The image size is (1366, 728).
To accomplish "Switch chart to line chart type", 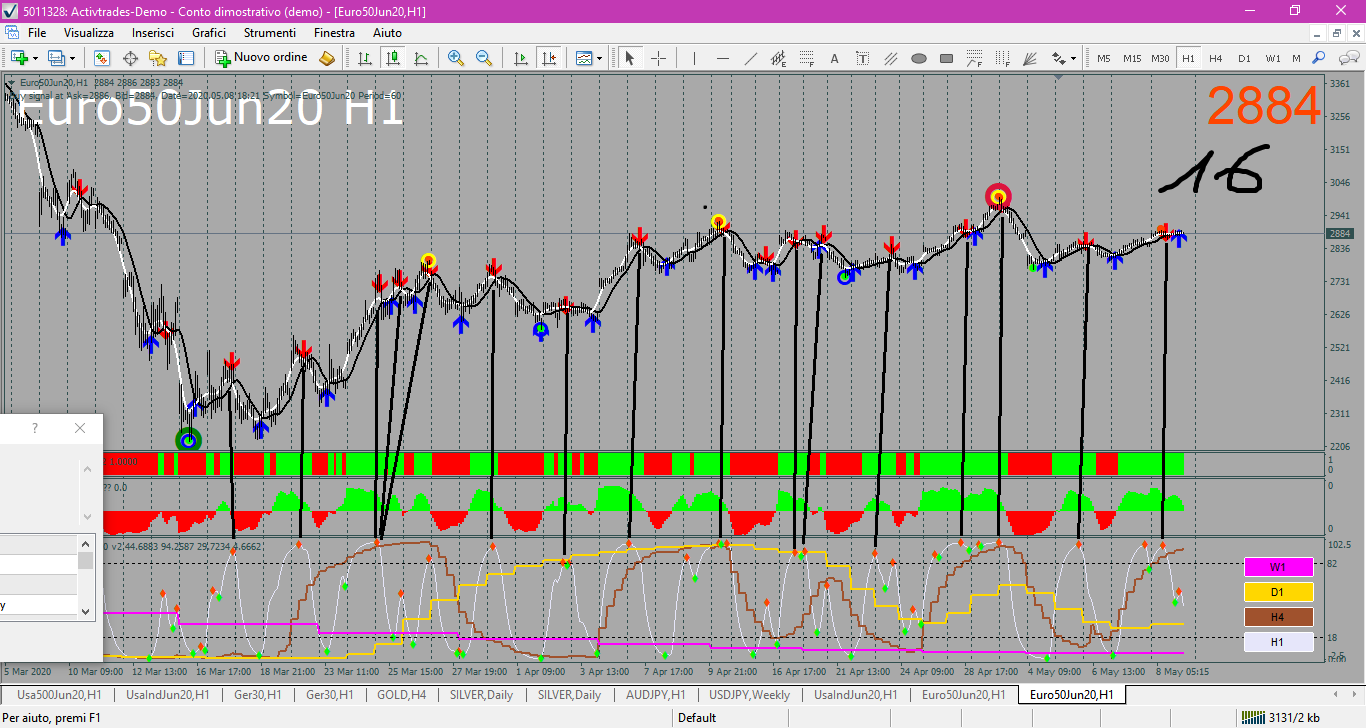I will point(421,58).
